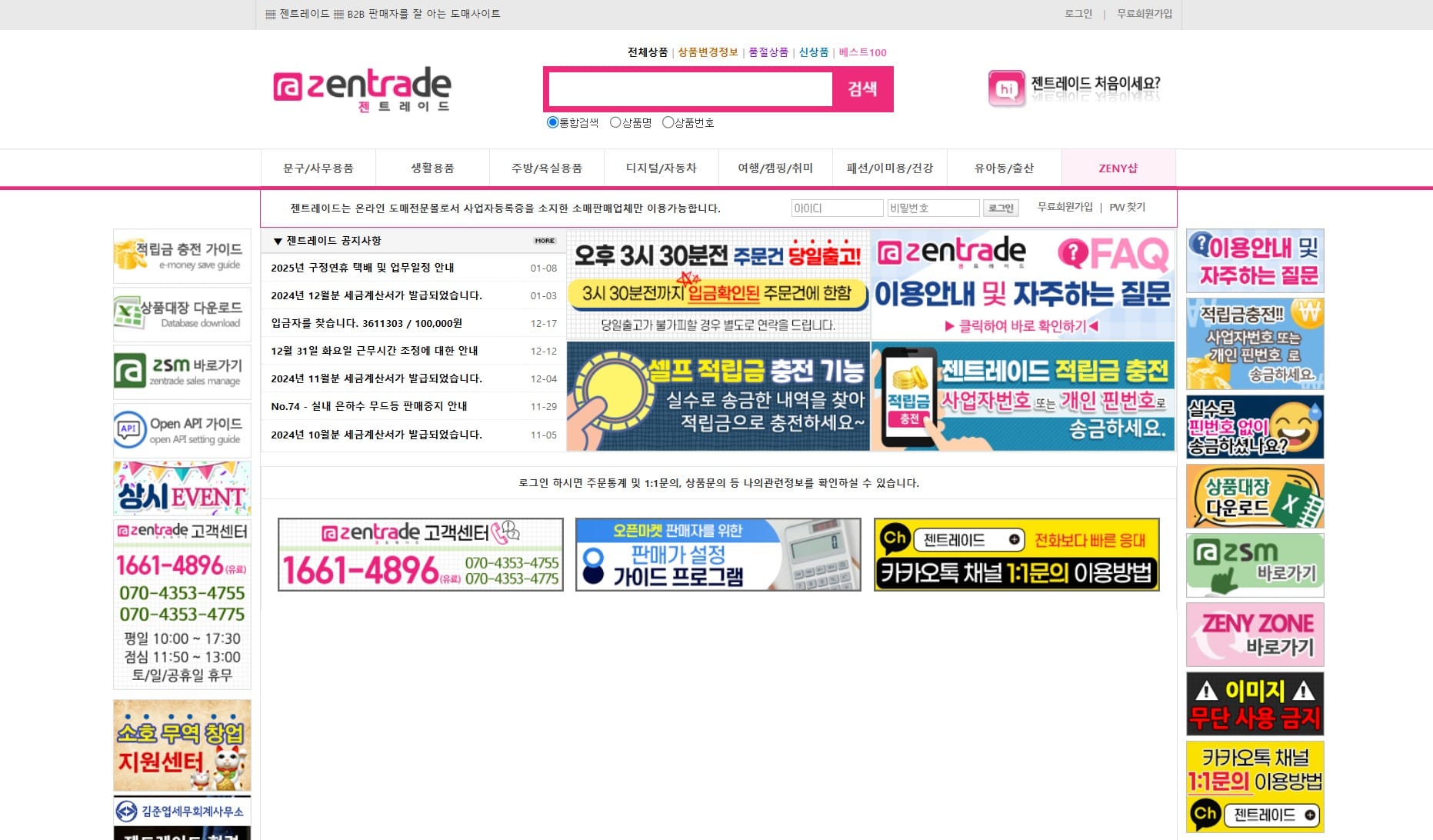Open notice No.74 실내 은하수 무드등 판매중지
The height and width of the screenshot is (840, 1433).
369,406
